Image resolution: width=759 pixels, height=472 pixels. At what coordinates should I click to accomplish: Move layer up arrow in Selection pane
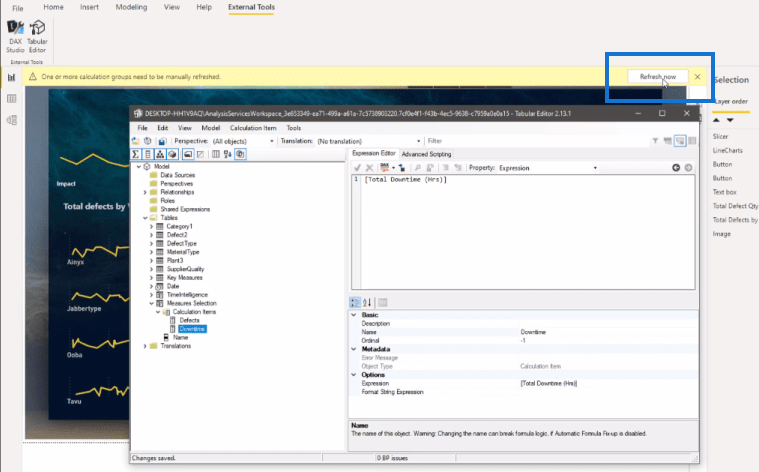716,120
